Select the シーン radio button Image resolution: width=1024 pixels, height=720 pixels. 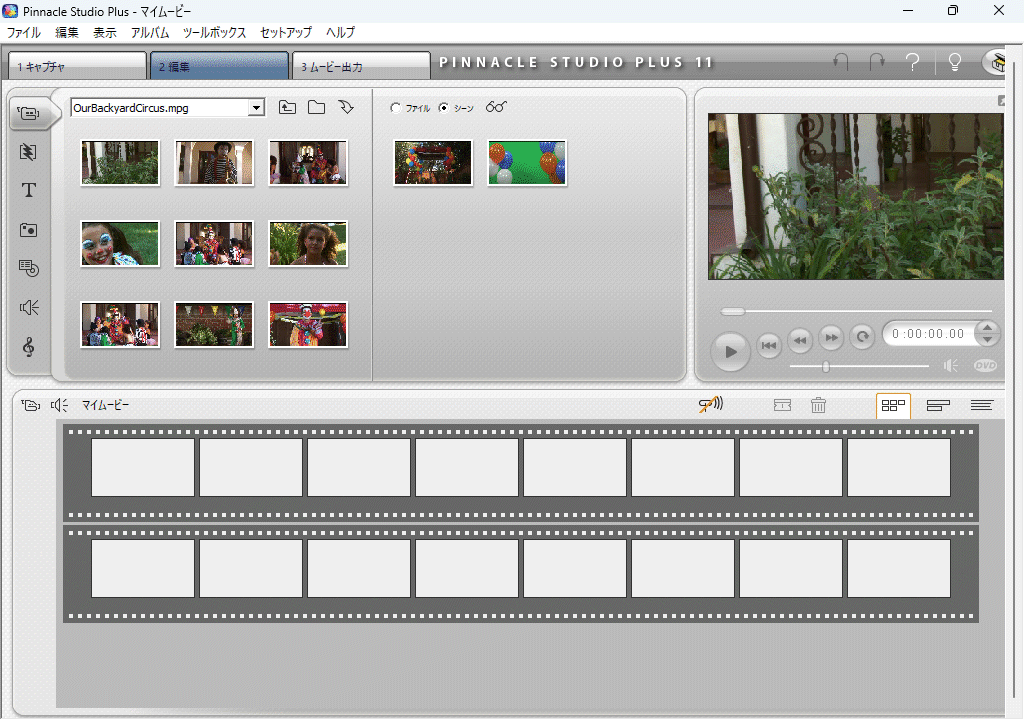click(443, 108)
